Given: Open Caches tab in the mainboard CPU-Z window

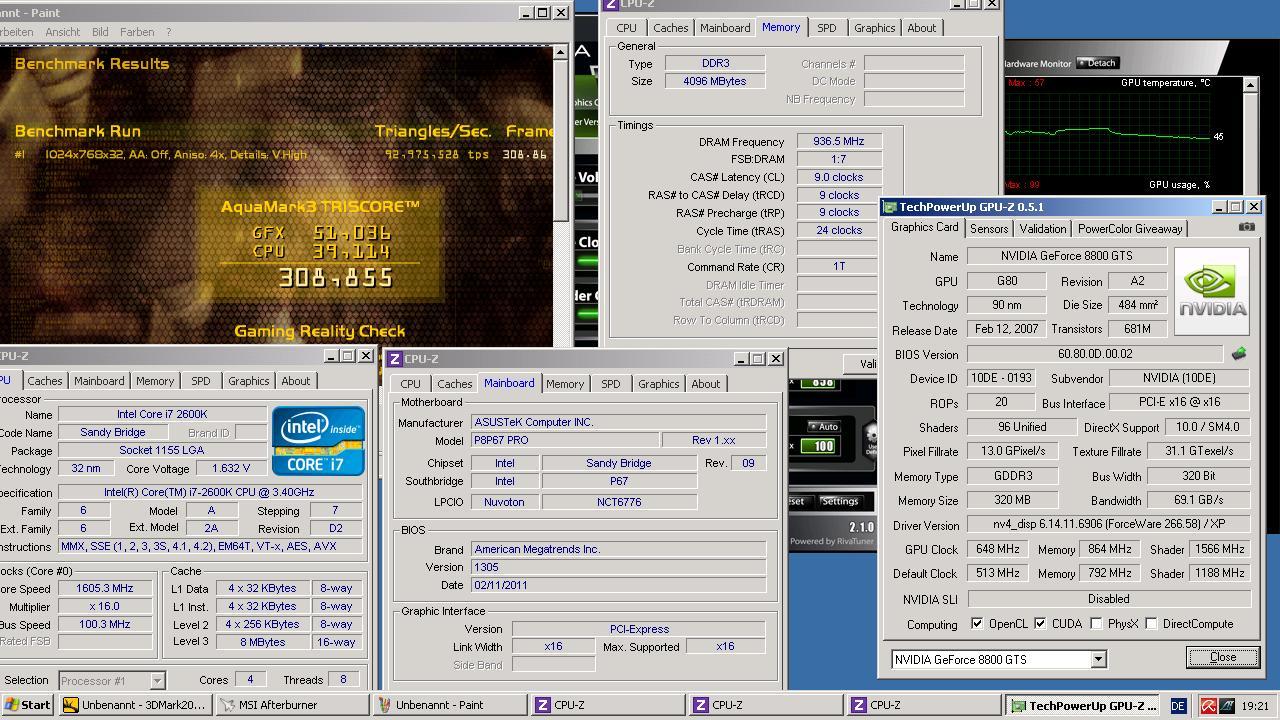Looking at the screenshot, I should [x=454, y=384].
